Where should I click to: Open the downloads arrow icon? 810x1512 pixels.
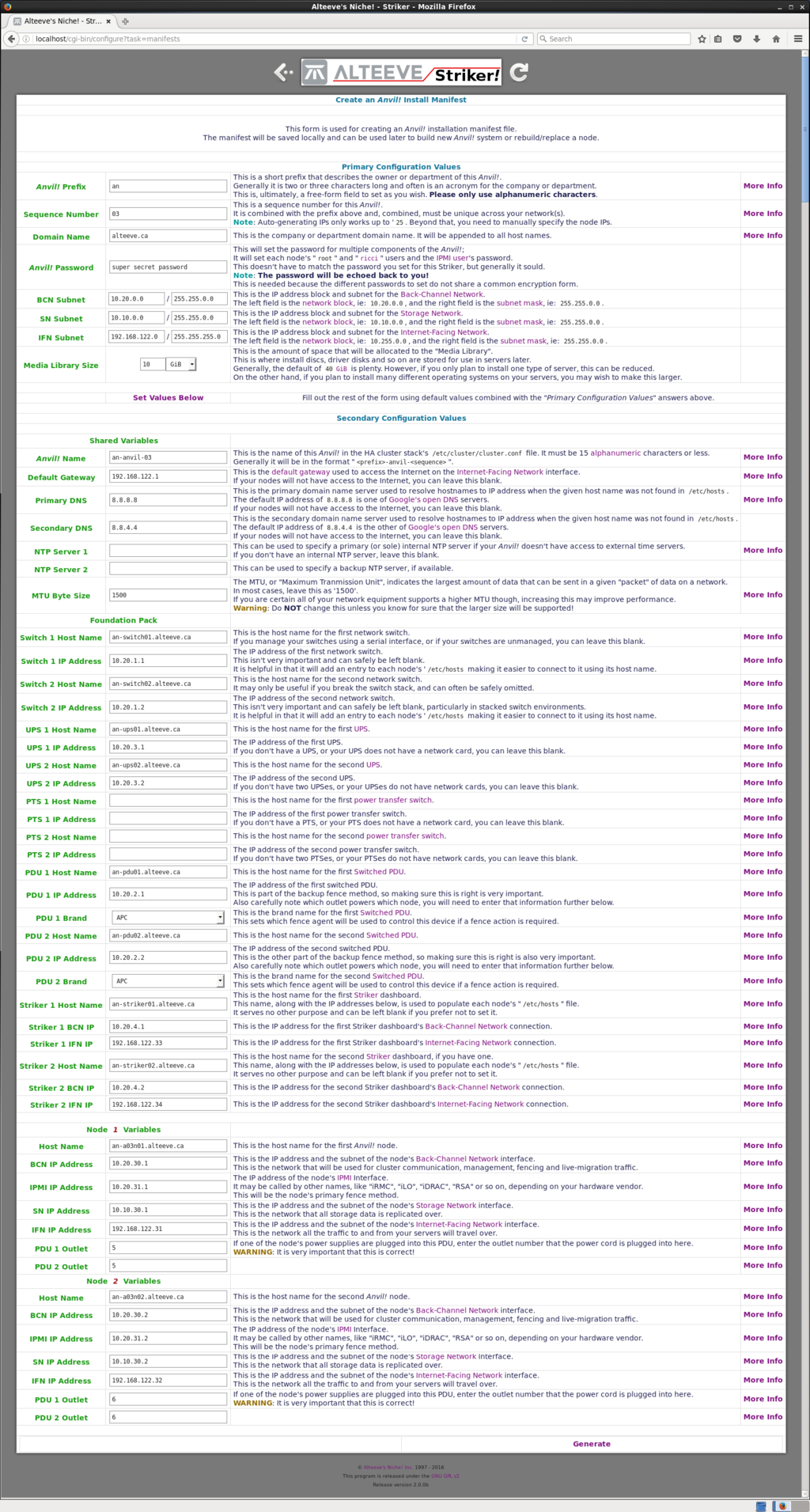click(756, 39)
